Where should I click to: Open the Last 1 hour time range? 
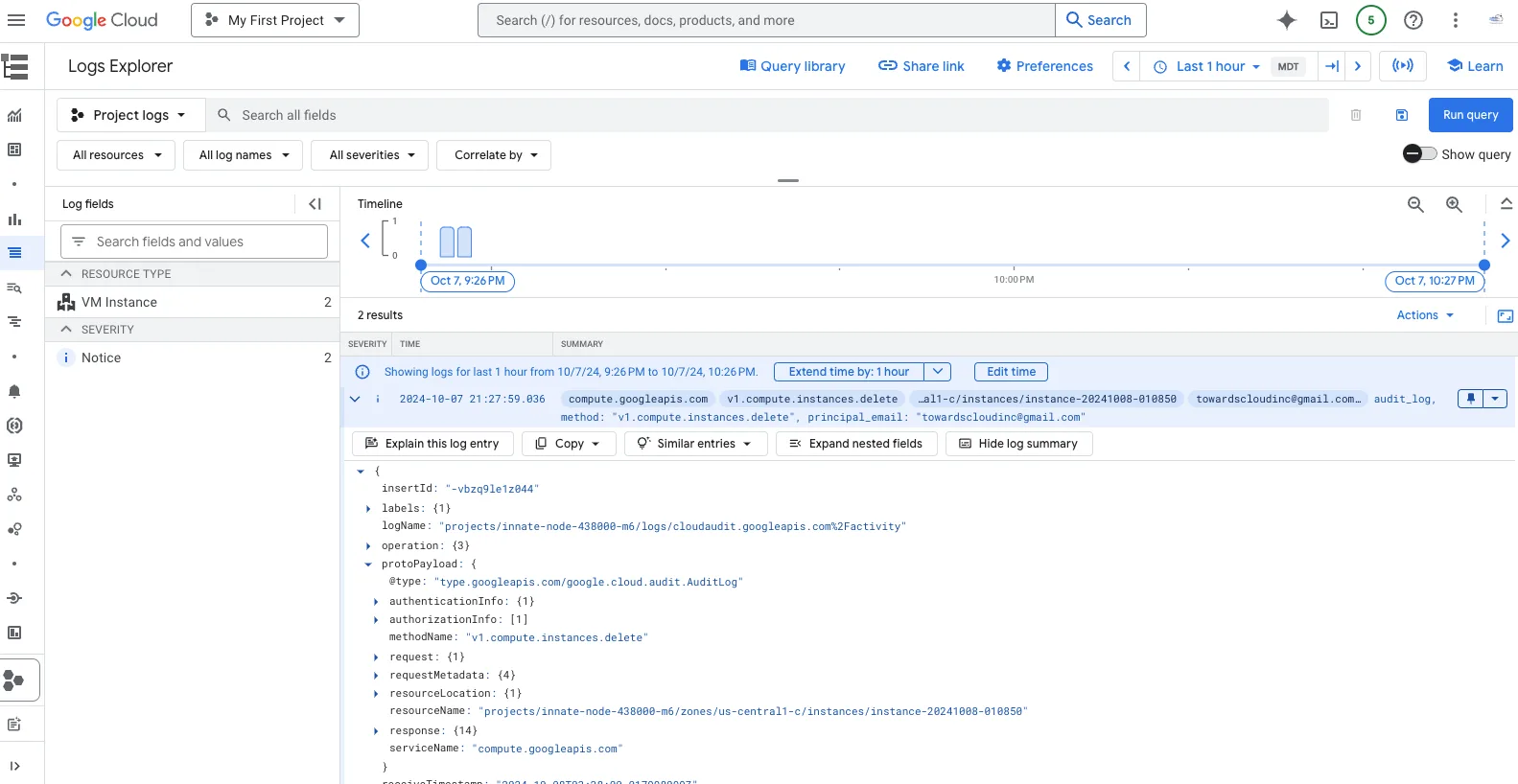tap(1207, 66)
